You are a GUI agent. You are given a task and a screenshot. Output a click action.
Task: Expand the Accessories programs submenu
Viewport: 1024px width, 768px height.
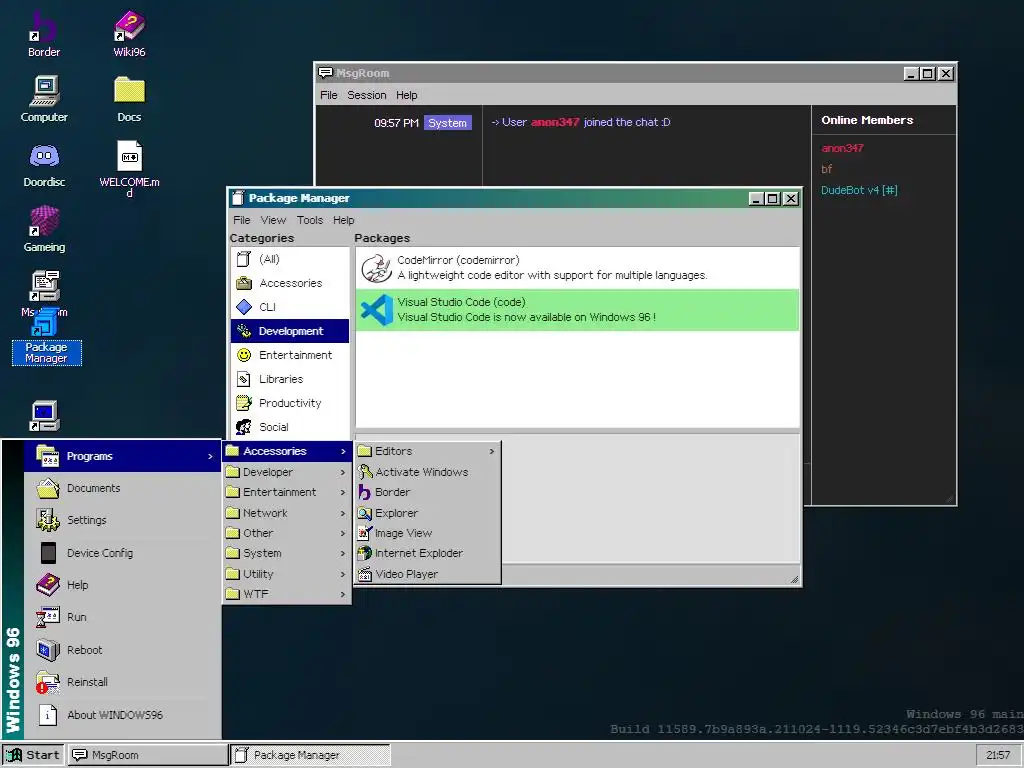coord(287,451)
